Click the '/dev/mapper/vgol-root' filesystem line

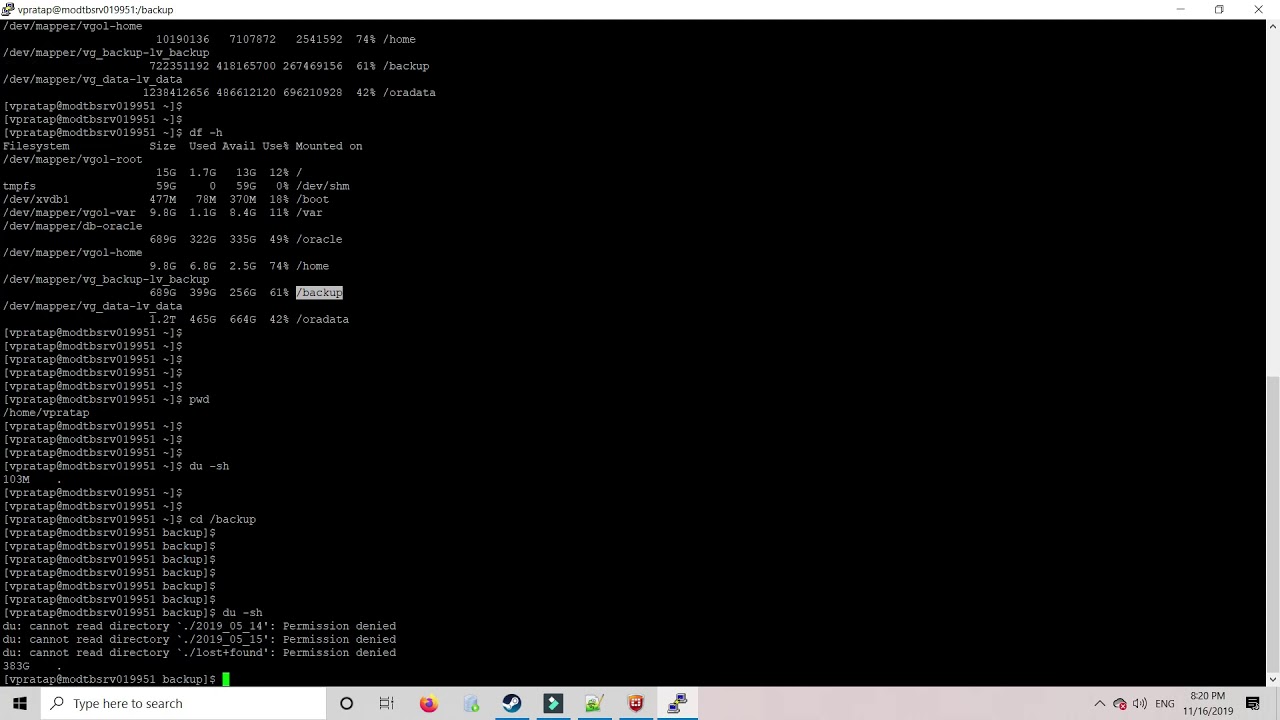(72, 159)
